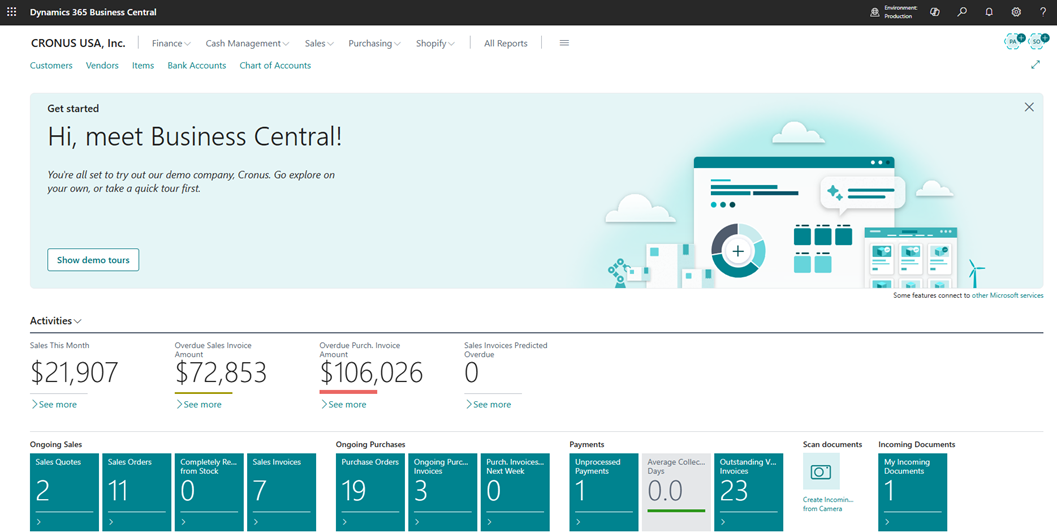Open the Sales Invoices tile
This screenshot has width=1057, height=532.
point(282,492)
